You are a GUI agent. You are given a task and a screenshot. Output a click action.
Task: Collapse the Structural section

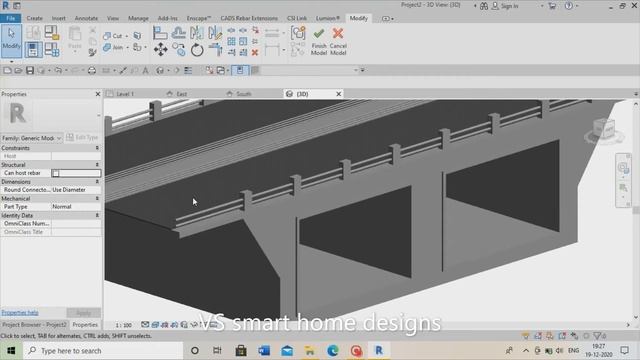point(97,164)
